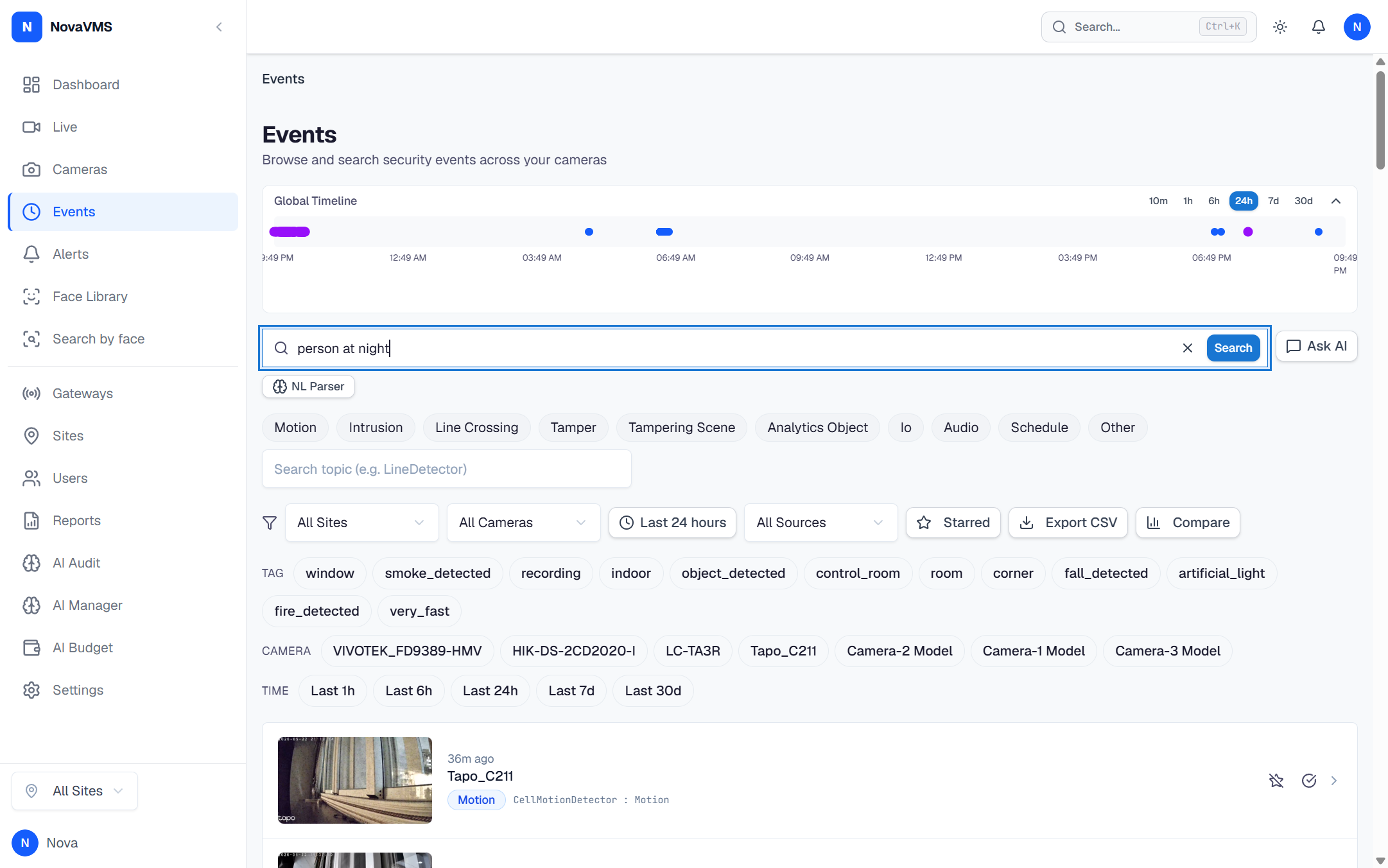The width and height of the screenshot is (1388, 868).
Task: Open the Face Library page
Action: click(123, 297)
